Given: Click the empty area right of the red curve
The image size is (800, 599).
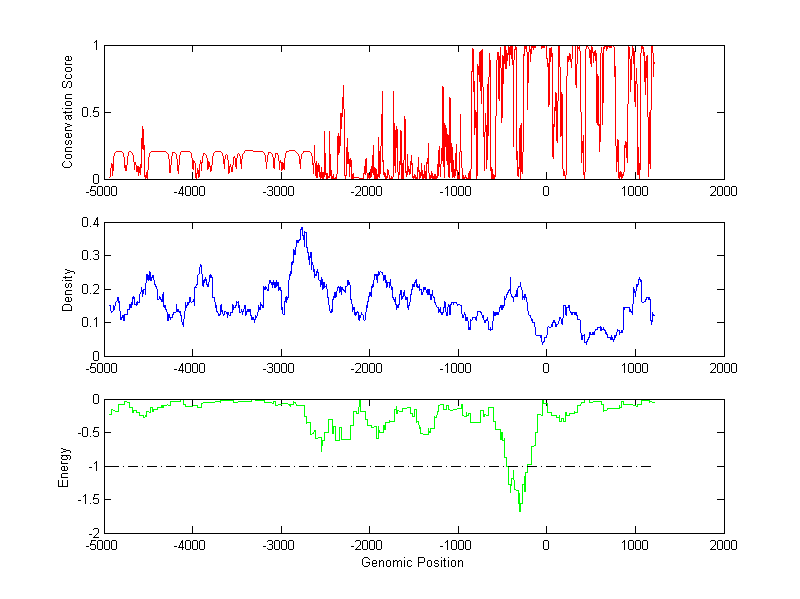Looking at the screenshot, I should pyautogui.click(x=690, y=110).
